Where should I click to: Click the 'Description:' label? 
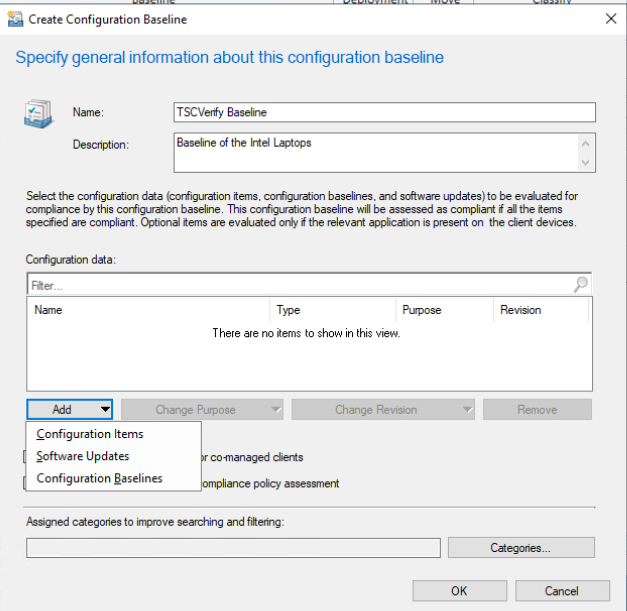[101, 144]
